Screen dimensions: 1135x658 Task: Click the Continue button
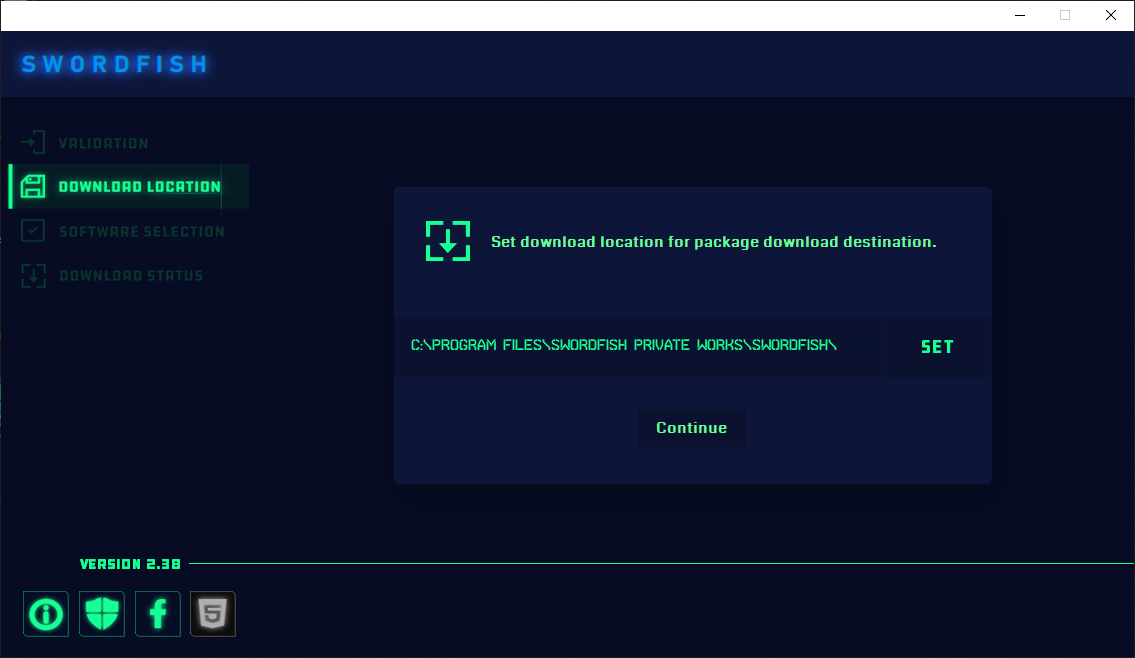coord(691,428)
